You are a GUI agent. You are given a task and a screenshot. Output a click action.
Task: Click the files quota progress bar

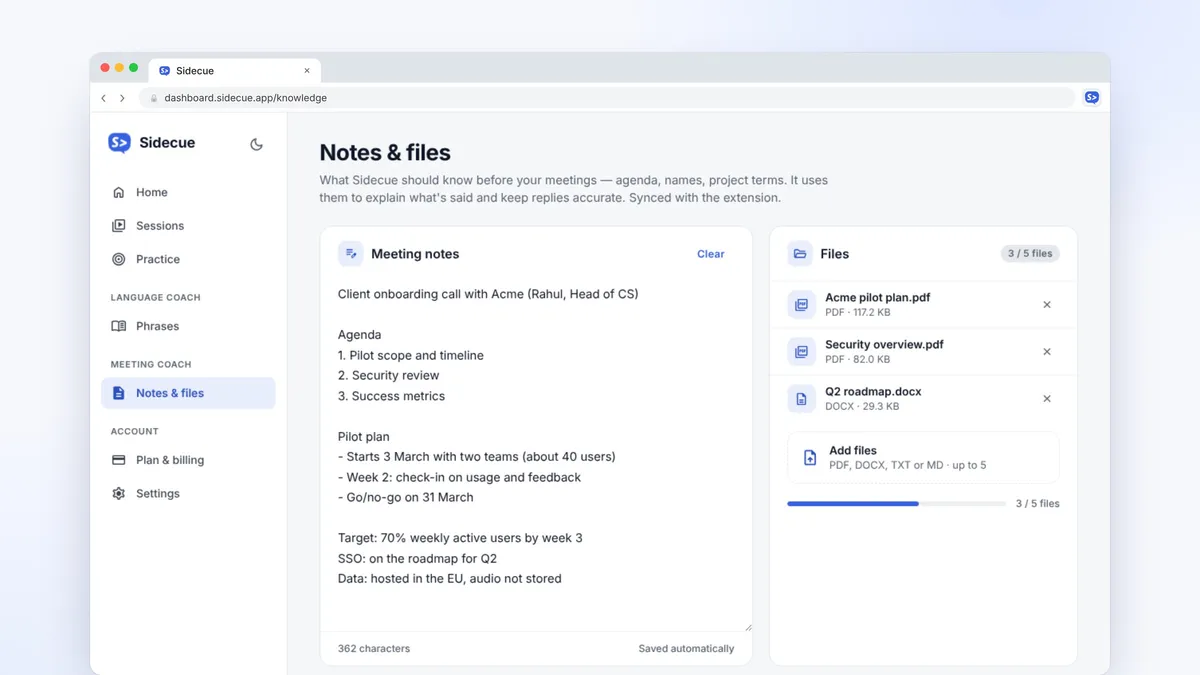pos(897,504)
